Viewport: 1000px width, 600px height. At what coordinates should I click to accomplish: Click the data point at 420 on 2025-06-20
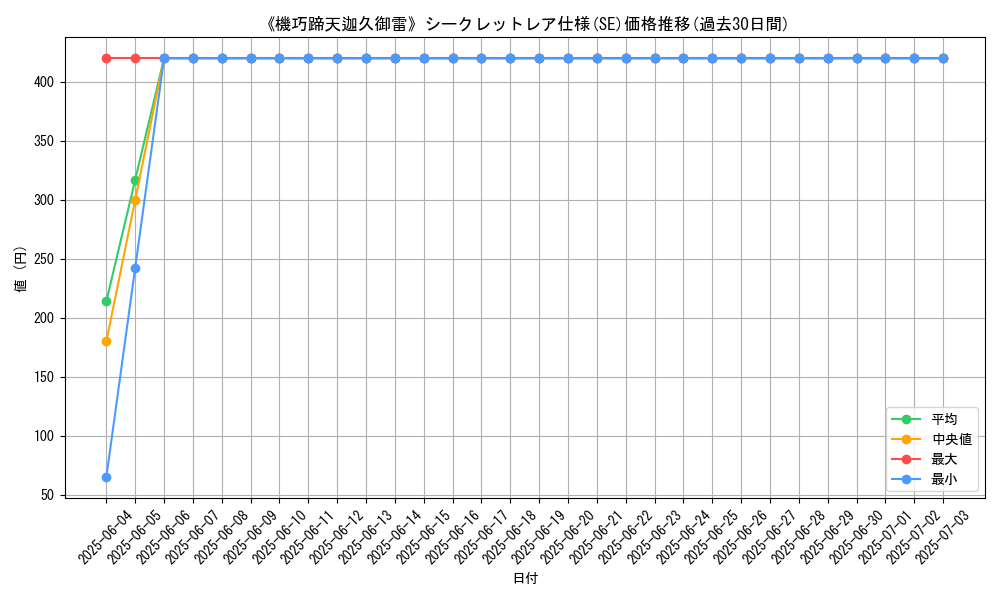[x=568, y=59]
